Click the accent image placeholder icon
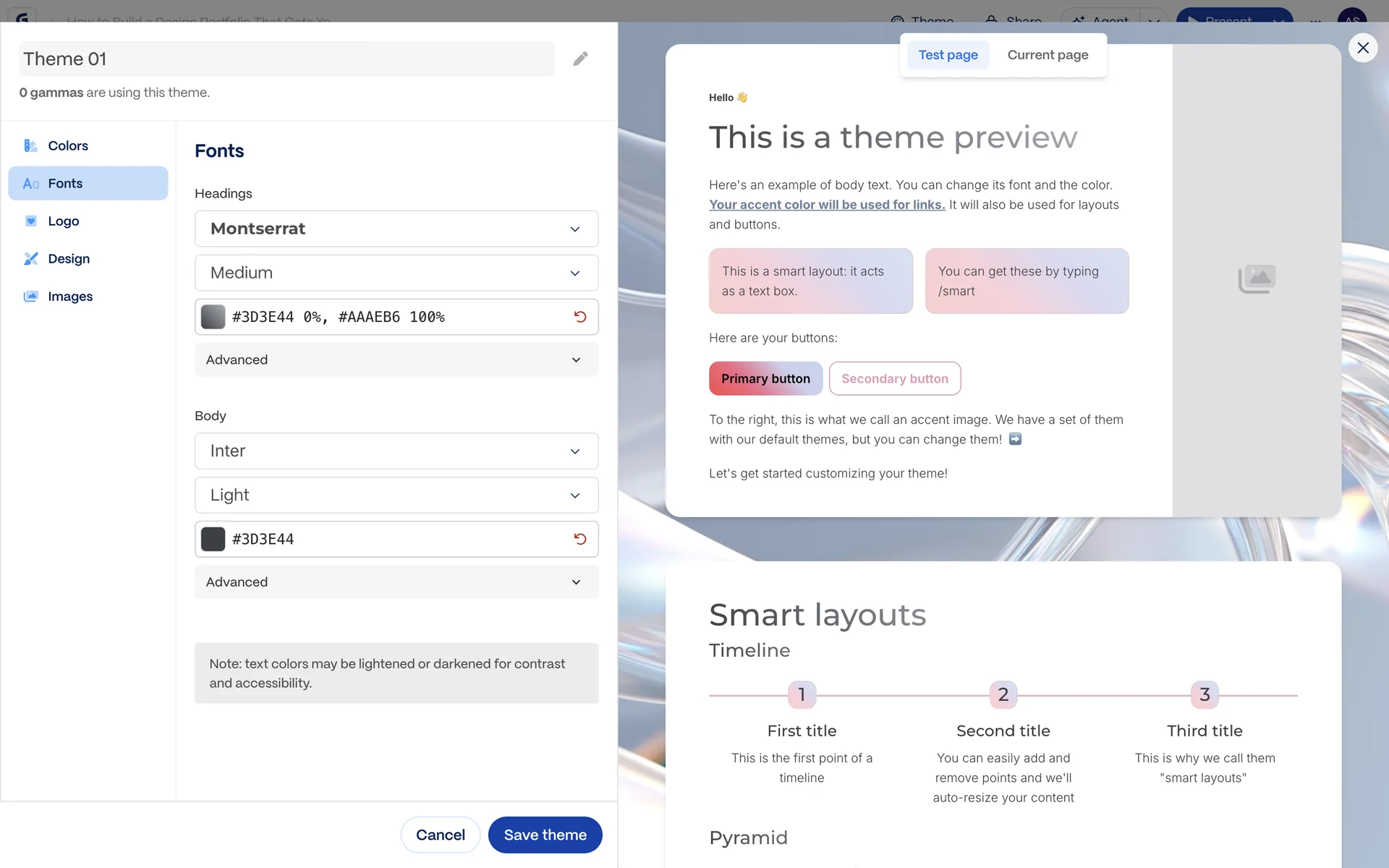Screen dimensions: 1389x868 point(1257,279)
